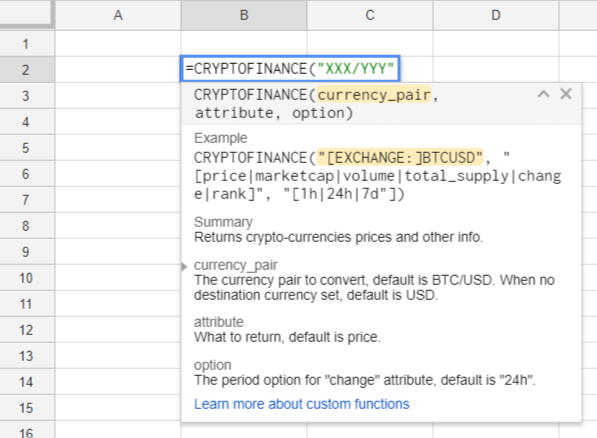Open Learn more about custom functions link
597x438 pixels.
(x=302, y=404)
